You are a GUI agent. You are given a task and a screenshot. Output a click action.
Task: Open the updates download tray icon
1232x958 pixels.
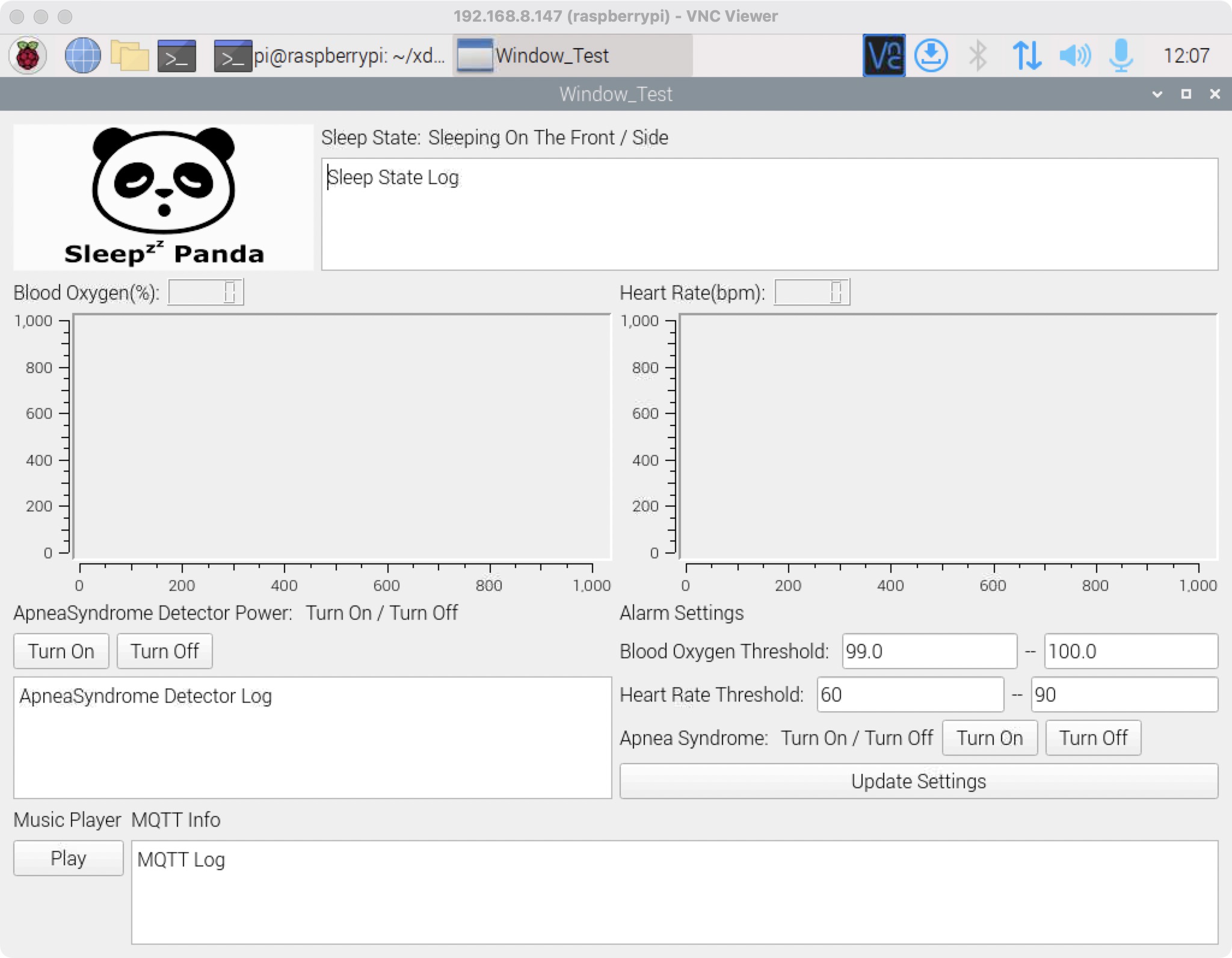click(931, 55)
